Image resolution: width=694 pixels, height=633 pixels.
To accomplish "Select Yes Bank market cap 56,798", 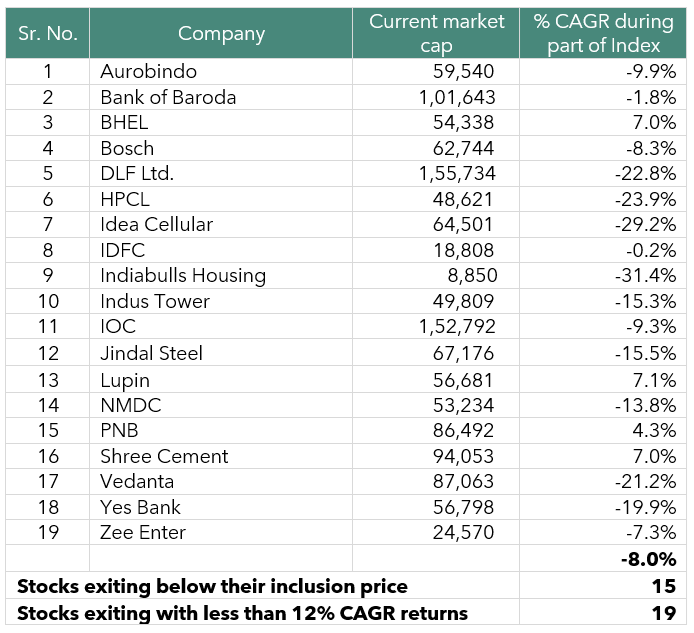I will [x=463, y=507].
